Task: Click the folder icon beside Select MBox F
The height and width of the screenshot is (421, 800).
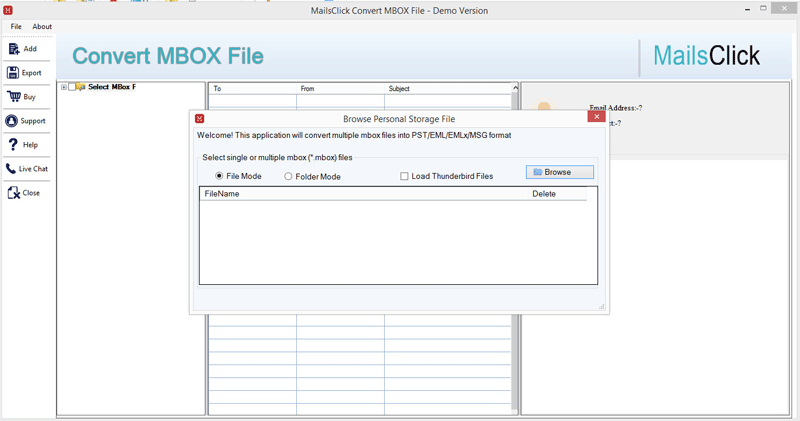Action: tap(81, 87)
